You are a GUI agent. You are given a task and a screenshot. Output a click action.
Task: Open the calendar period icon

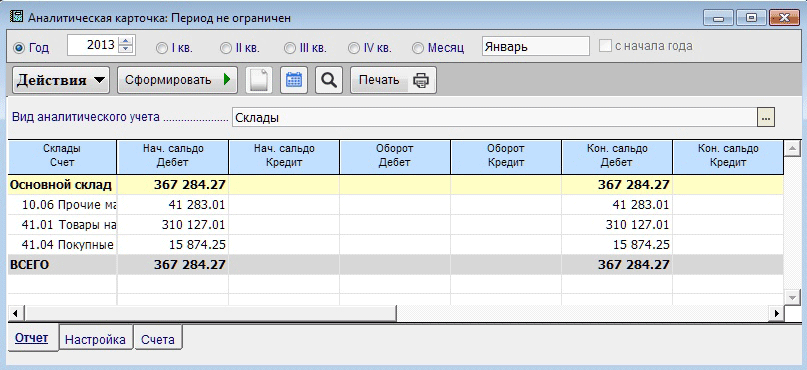pyautogui.click(x=294, y=81)
